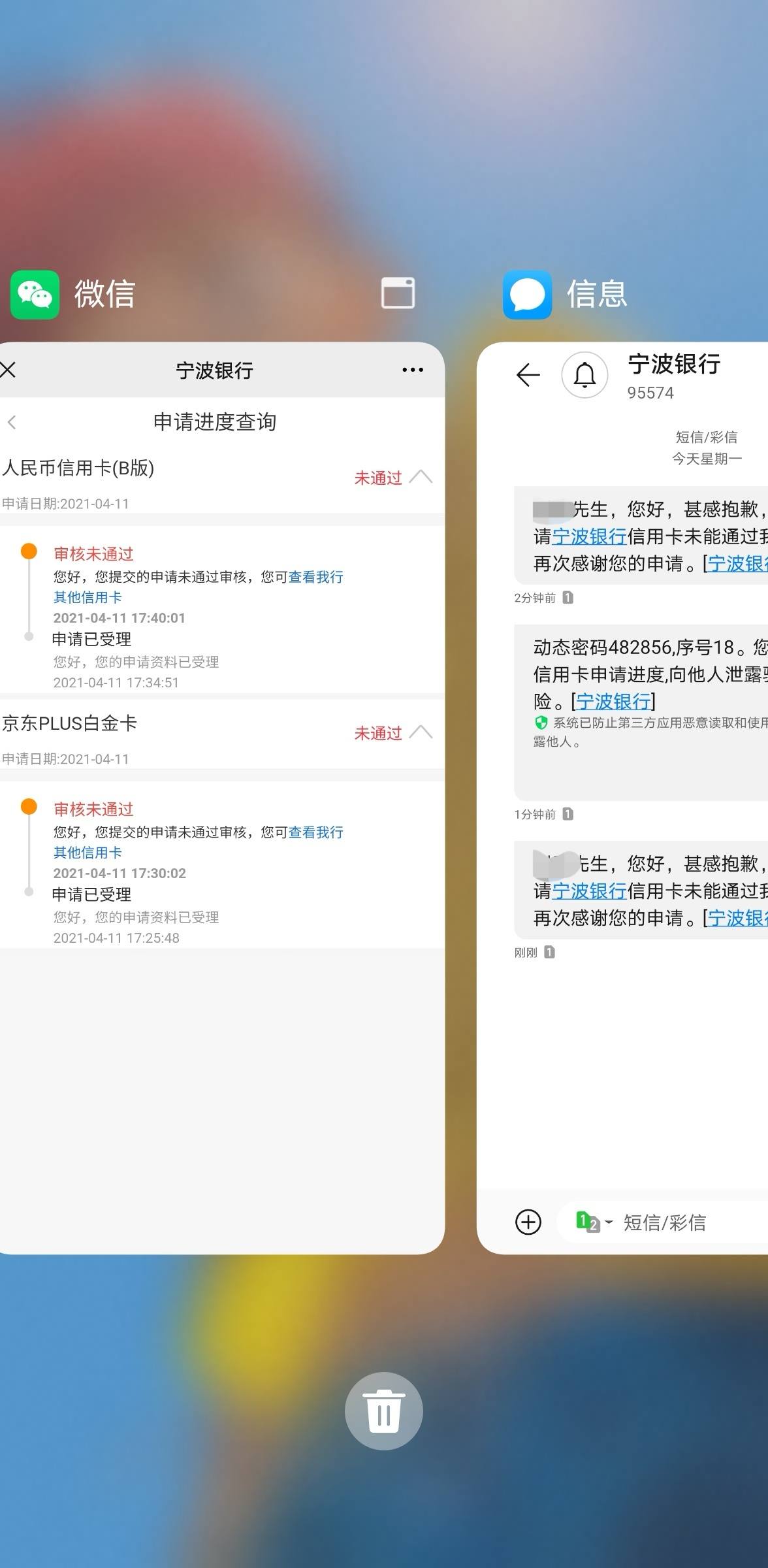This screenshot has height=1568, width=768.
Task: Tap the Messages app icon
Action: point(527,295)
